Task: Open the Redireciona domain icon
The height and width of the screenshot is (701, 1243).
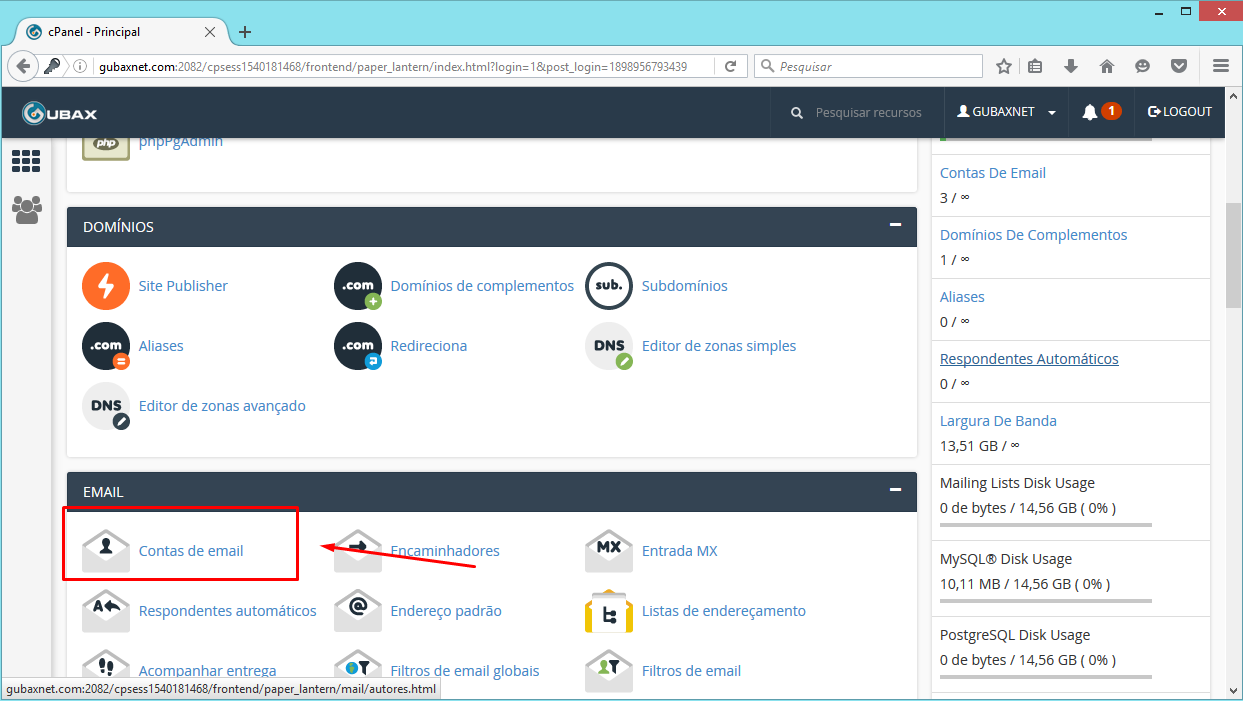Action: coord(358,346)
